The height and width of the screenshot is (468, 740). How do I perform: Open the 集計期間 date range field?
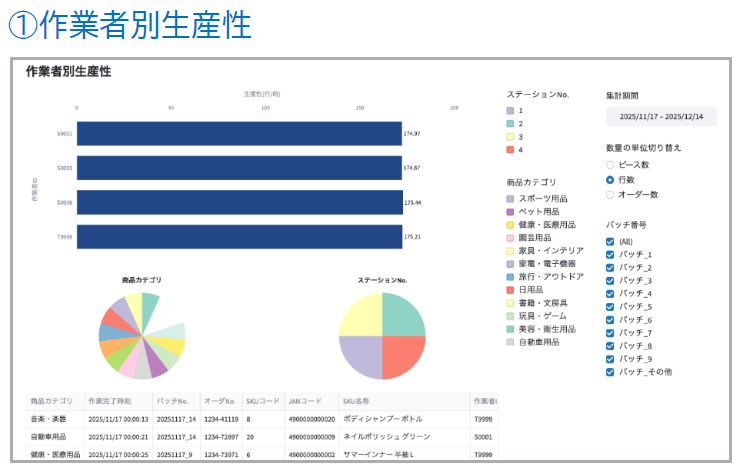pos(661,117)
